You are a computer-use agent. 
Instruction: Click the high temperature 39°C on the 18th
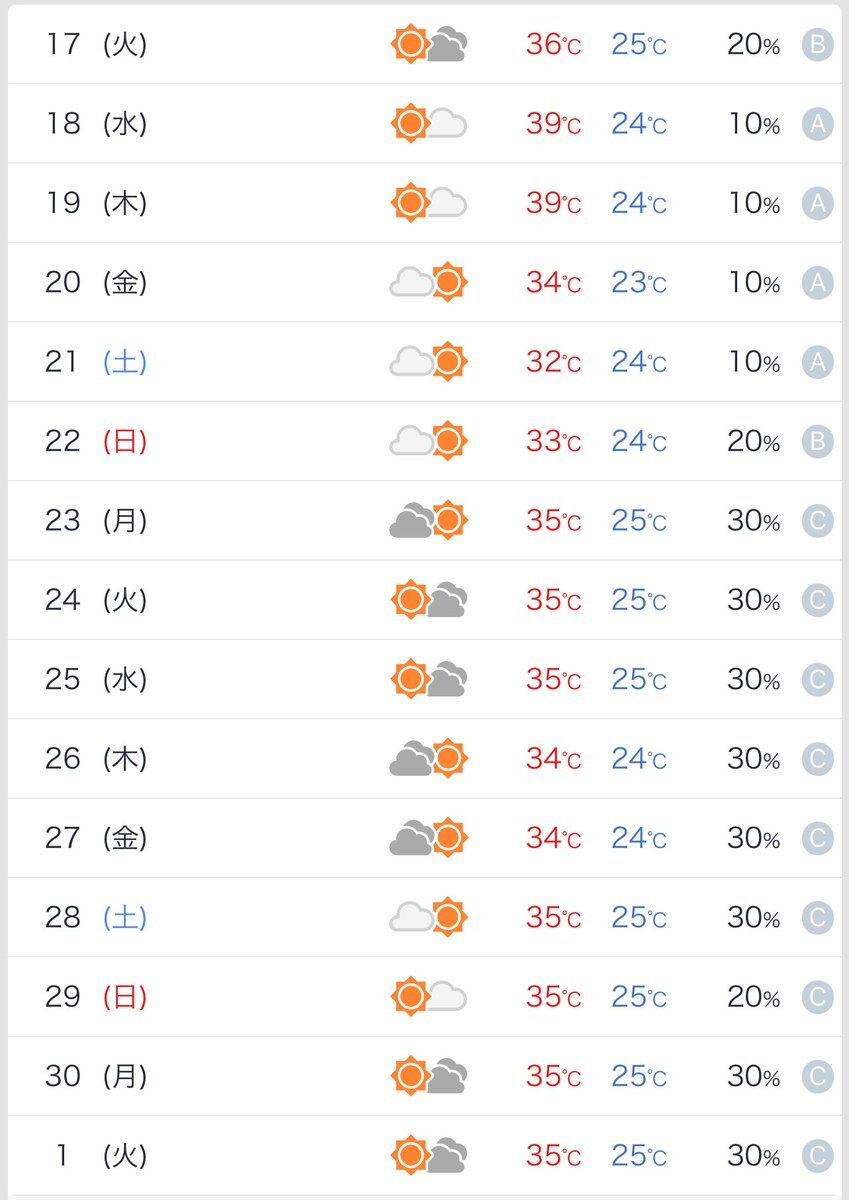coord(553,124)
